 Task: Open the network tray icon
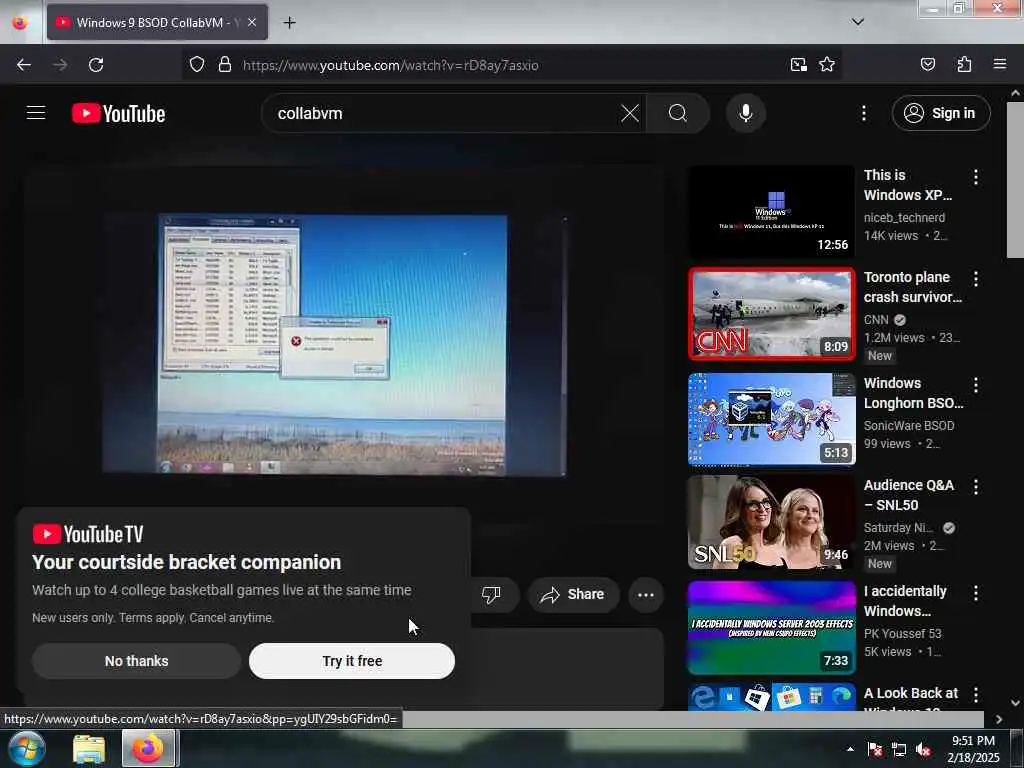click(x=899, y=749)
